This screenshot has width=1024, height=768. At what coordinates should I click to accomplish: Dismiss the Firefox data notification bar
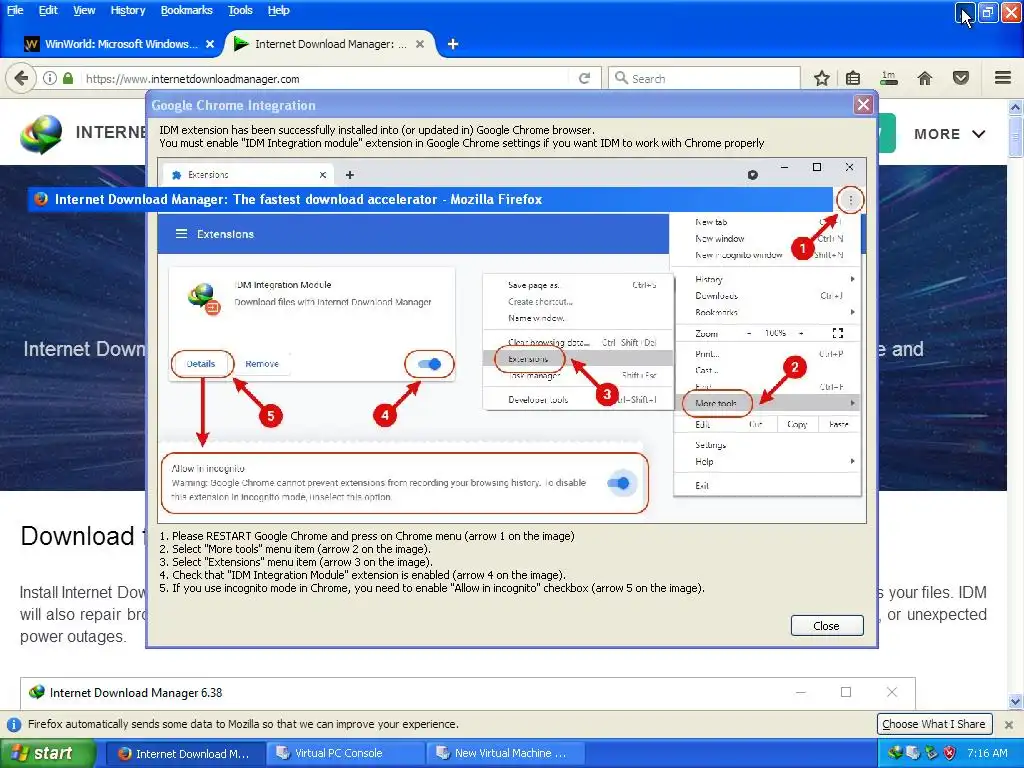point(1008,724)
